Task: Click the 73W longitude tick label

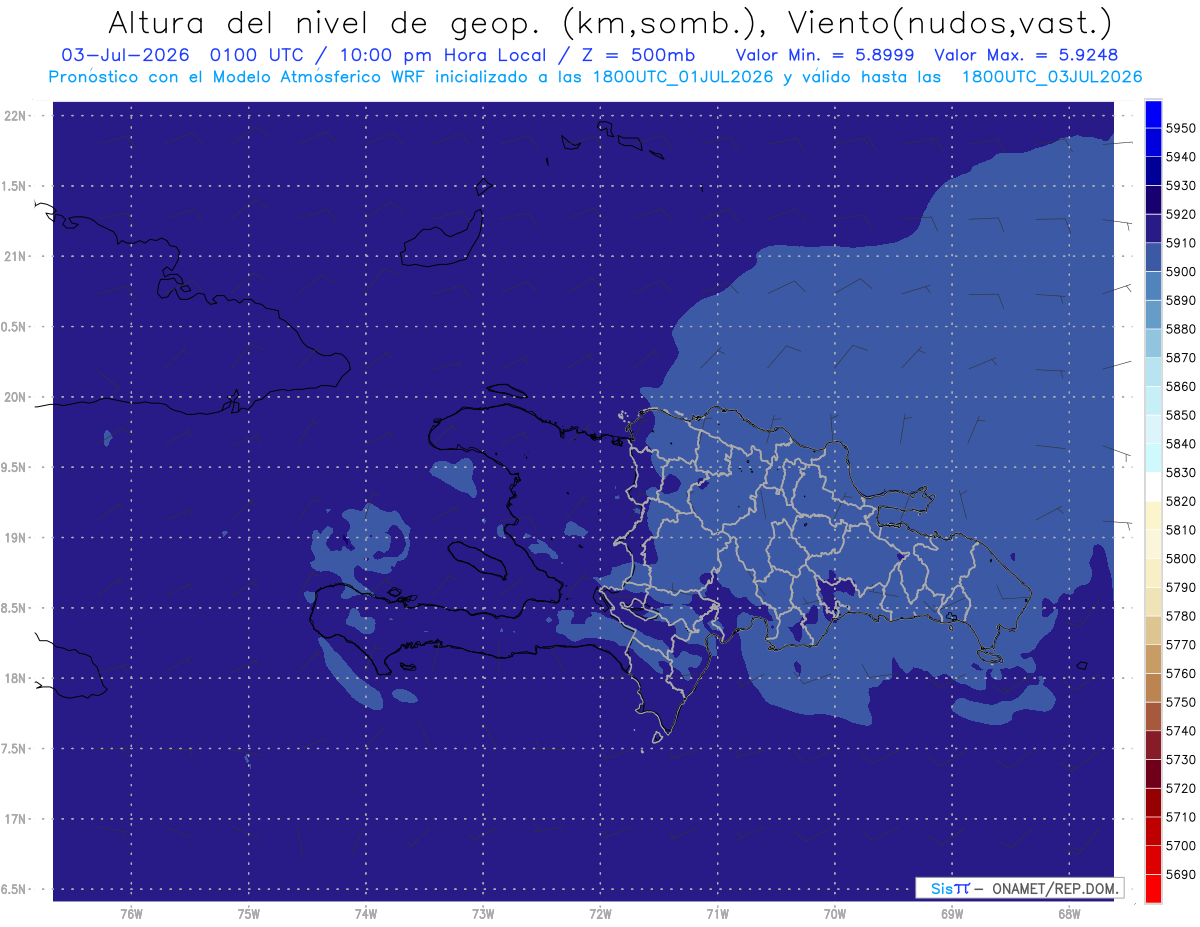Action: click(x=483, y=913)
